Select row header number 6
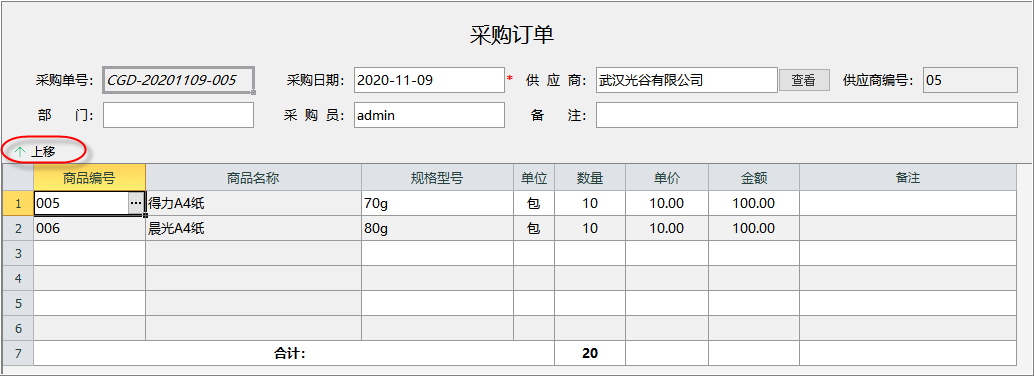This screenshot has width=1034, height=376. 18,329
